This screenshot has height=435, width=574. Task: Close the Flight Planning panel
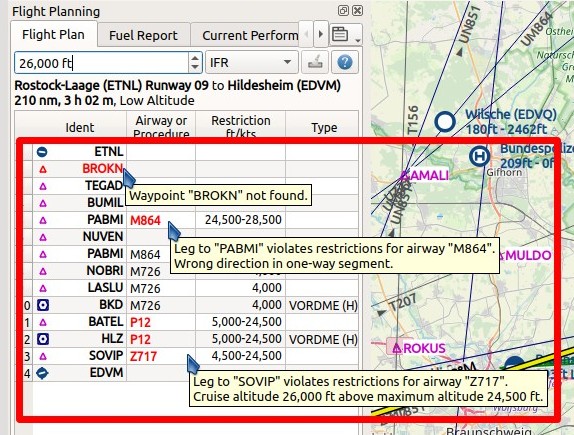(358, 11)
